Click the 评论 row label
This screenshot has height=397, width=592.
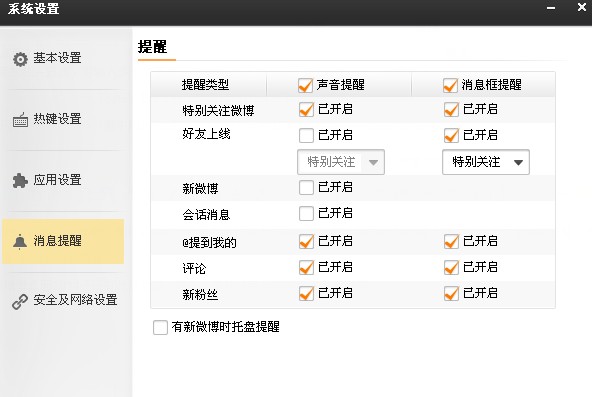coord(194,269)
